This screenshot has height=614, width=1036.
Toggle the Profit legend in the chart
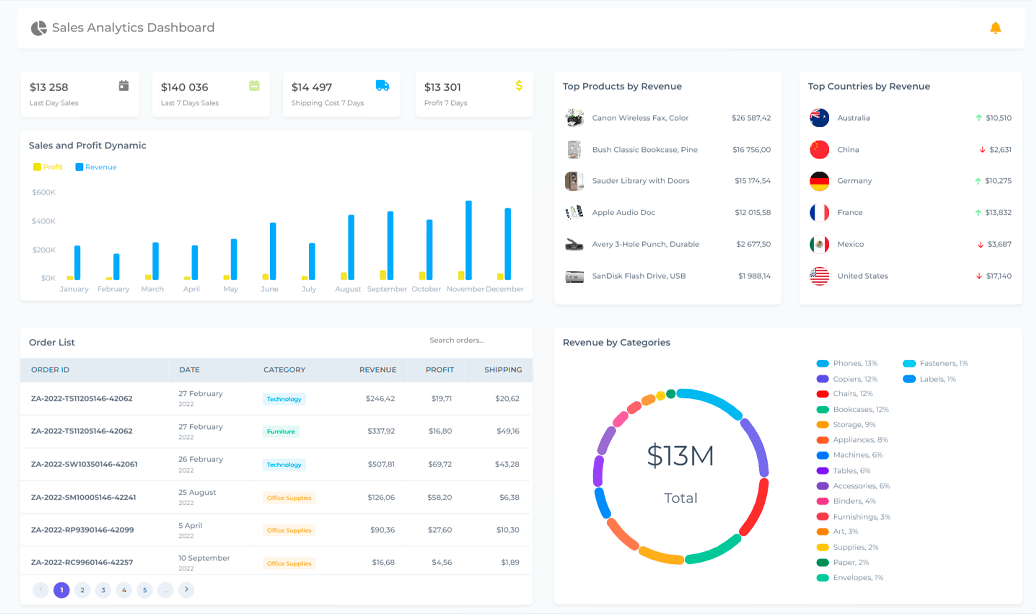tap(48, 167)
